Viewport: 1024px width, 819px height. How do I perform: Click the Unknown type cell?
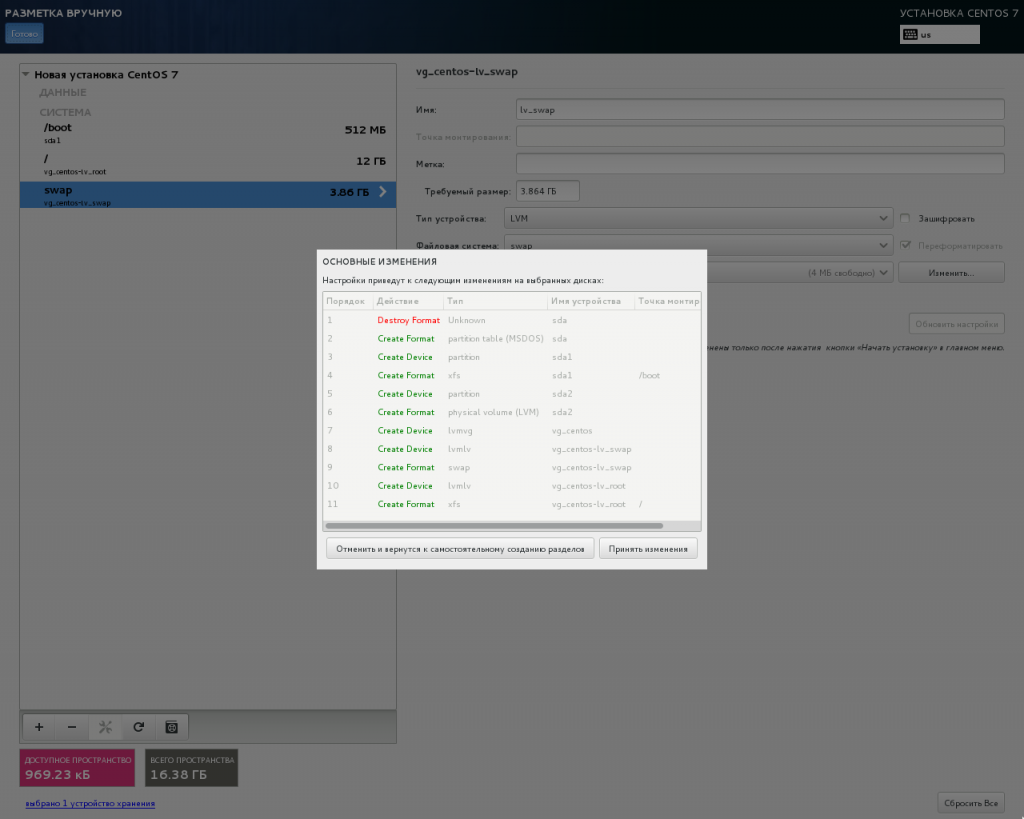(x=466, y=320)
